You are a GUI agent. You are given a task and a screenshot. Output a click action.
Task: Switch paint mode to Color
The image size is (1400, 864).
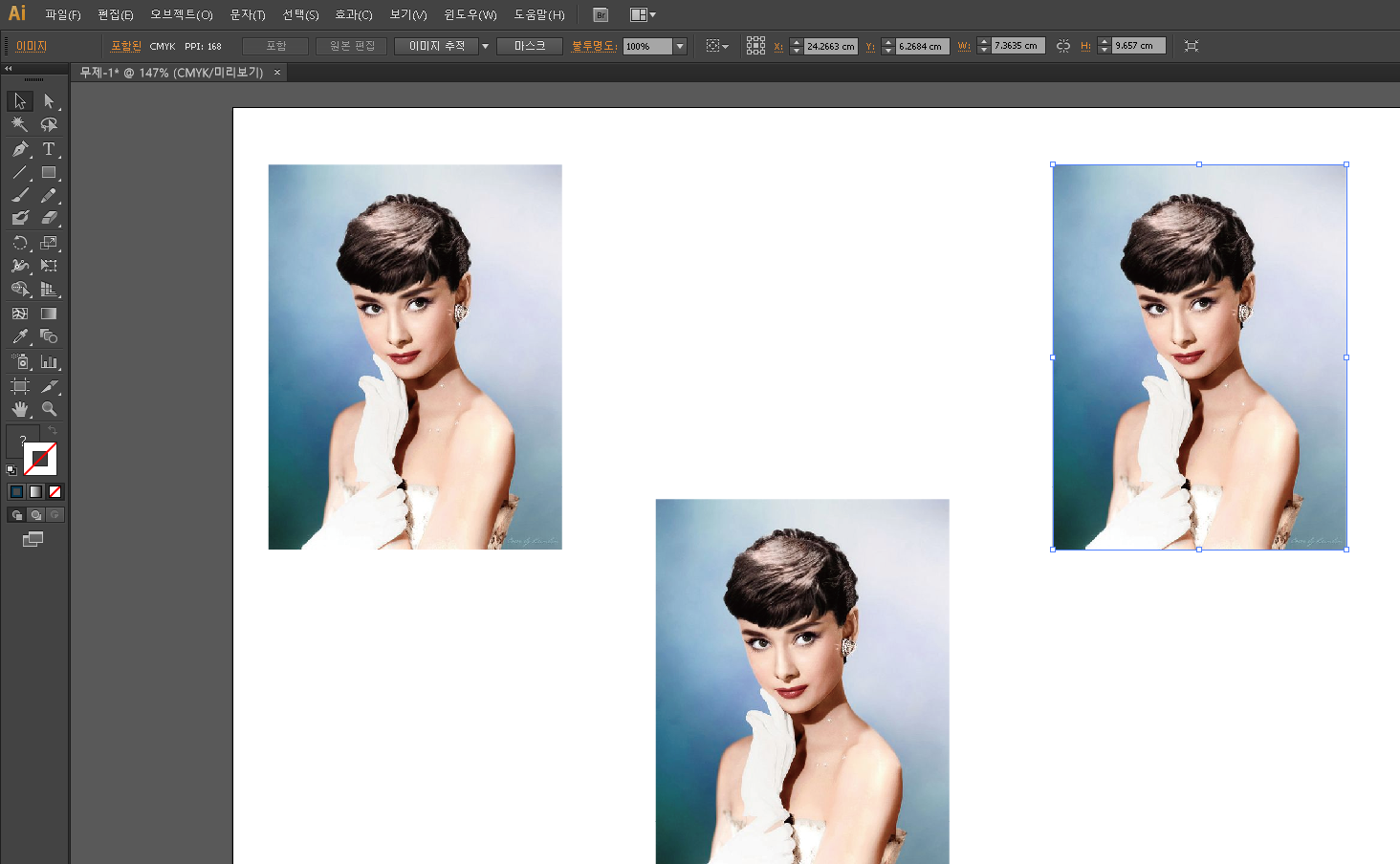pos(16,492)
